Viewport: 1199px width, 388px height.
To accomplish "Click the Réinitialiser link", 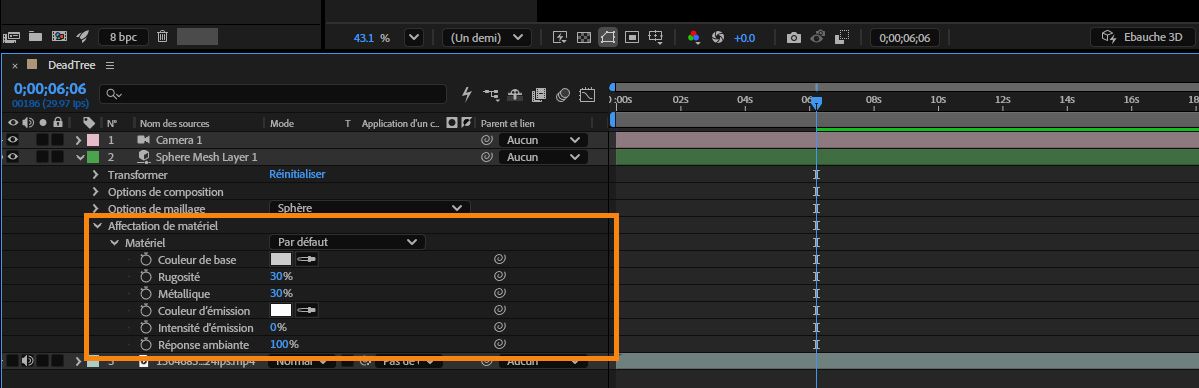I will coord(297,174).
